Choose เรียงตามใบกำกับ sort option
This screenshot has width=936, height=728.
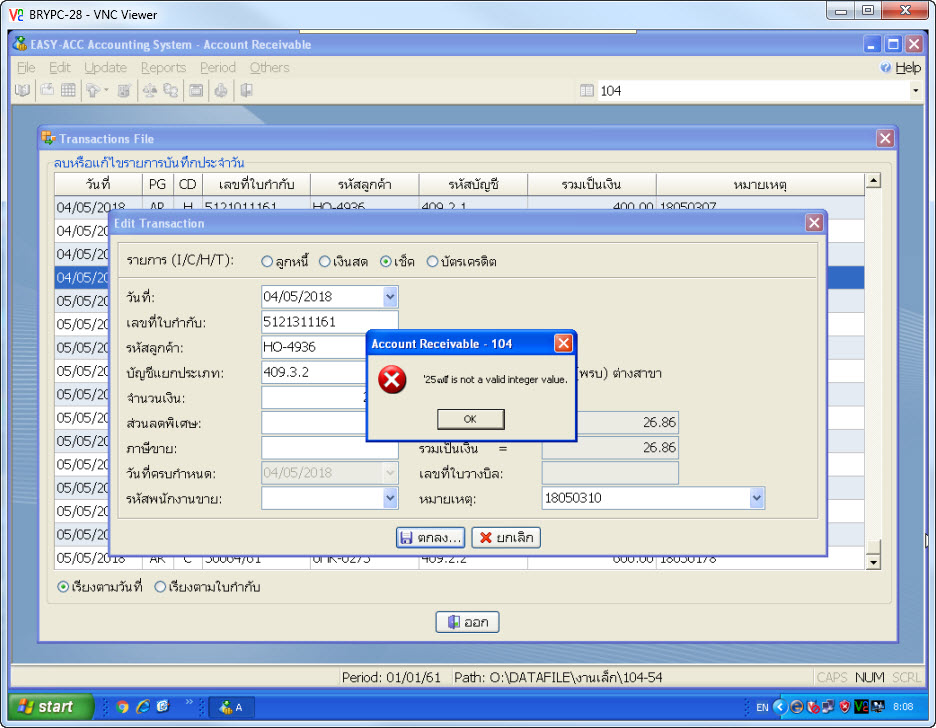click(x=160, y=587)
